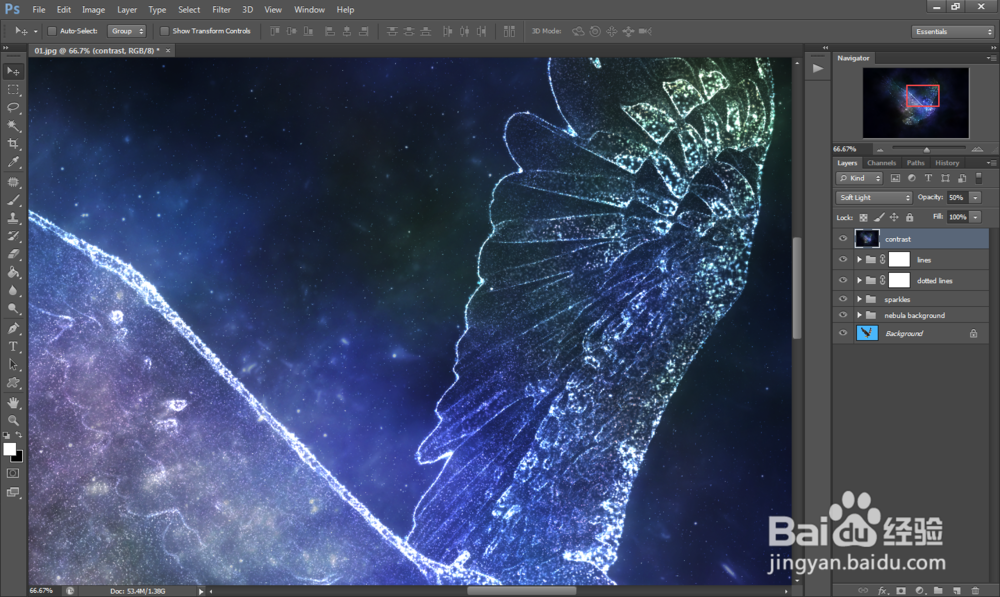Select the Eraser tool
Image resolution: width=1000 pixels, height=597 pixels.
pos(13,254)
